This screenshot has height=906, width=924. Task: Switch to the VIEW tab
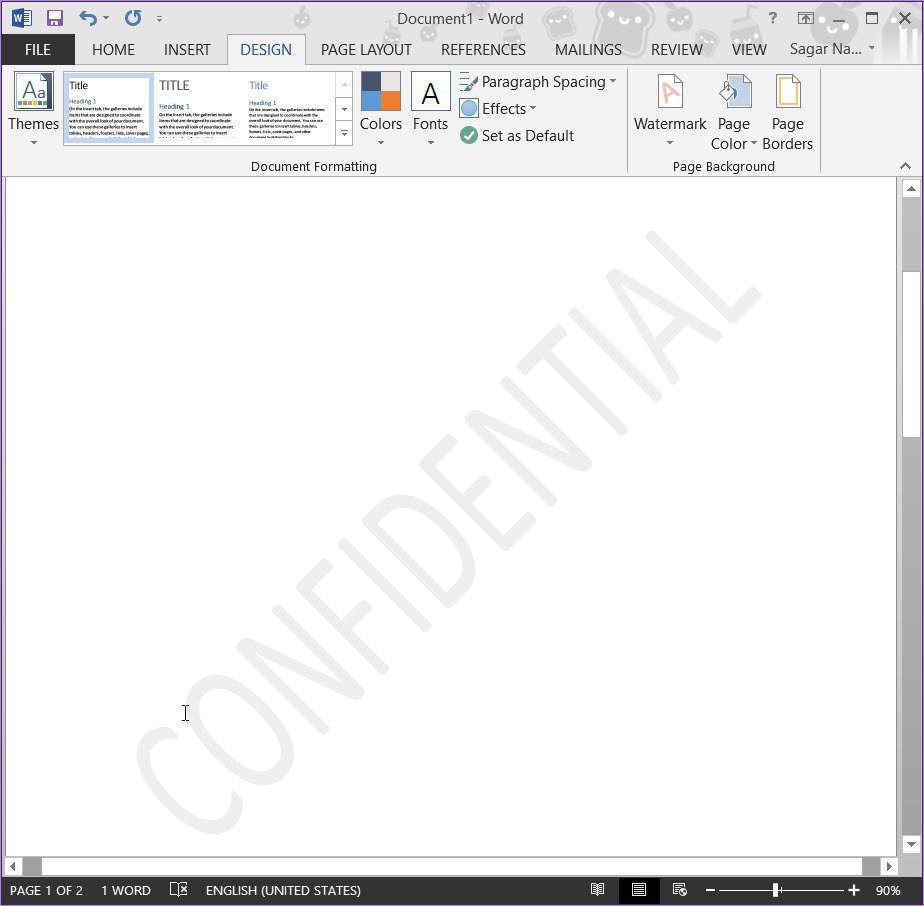click(749, 50)
